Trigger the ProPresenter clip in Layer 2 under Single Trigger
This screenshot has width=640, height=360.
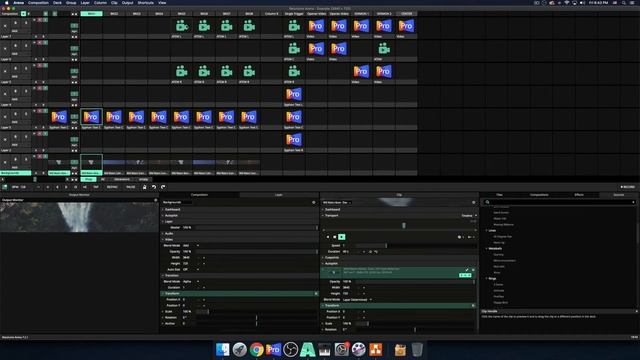click(293, 140)
